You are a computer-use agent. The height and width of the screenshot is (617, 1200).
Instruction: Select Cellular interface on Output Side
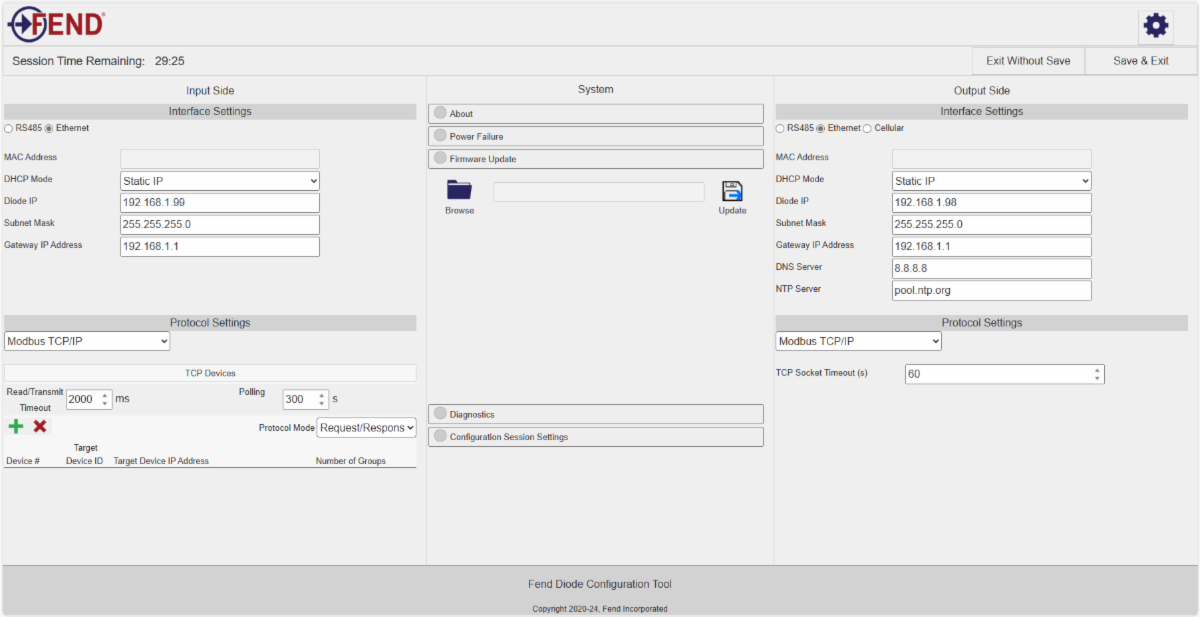point(867,128)
